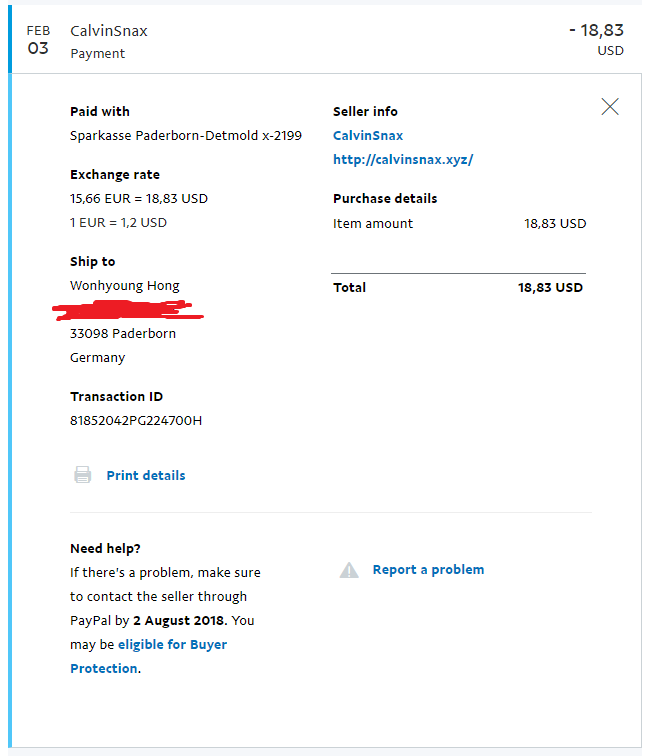
Task: Click the recipient name Wonhyoung Hong
Action: tap(124, 285)
